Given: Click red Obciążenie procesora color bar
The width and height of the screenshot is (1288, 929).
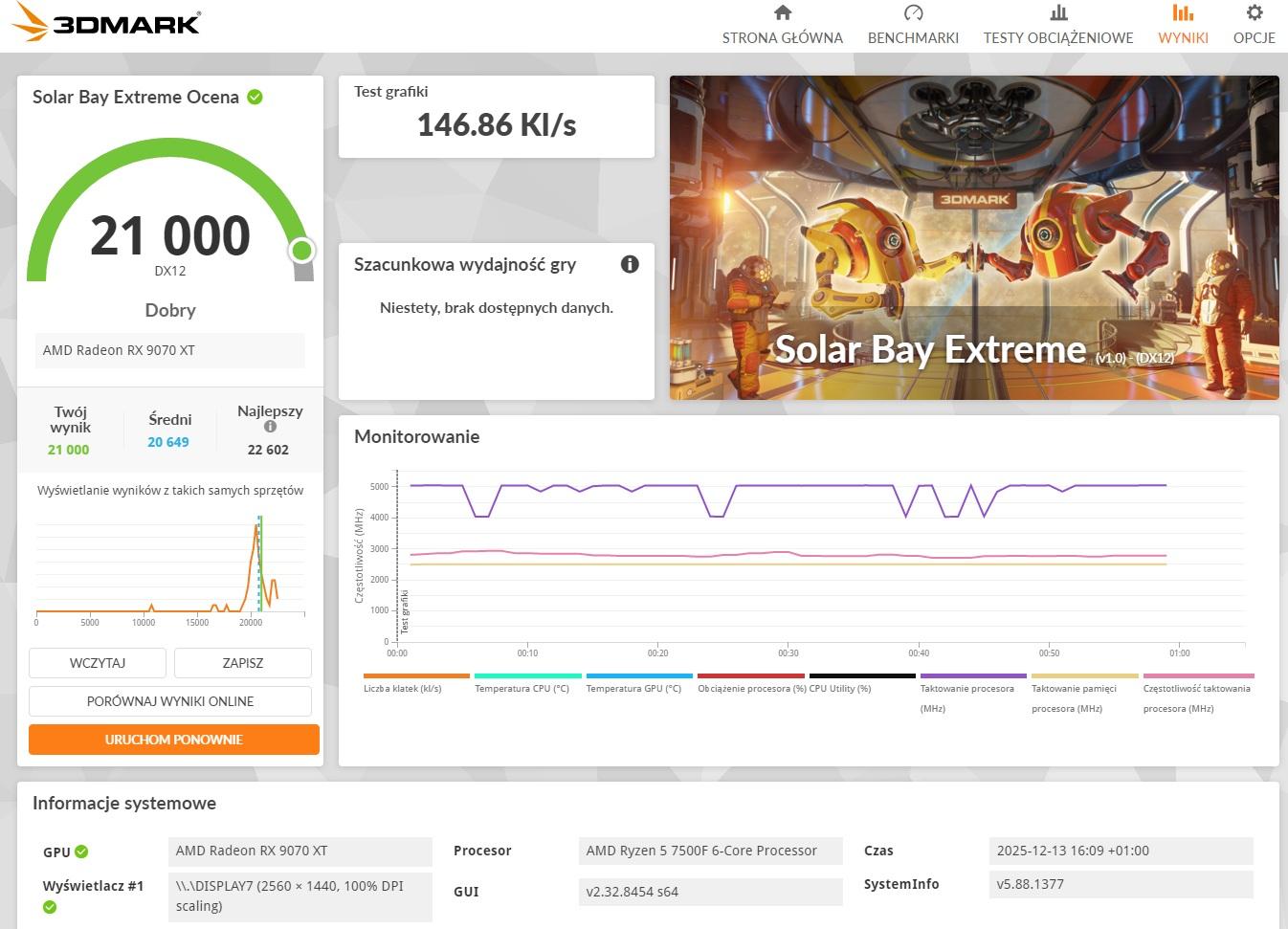Looking at the screenshot, I should pyautogui.click(x=751, y=675).
